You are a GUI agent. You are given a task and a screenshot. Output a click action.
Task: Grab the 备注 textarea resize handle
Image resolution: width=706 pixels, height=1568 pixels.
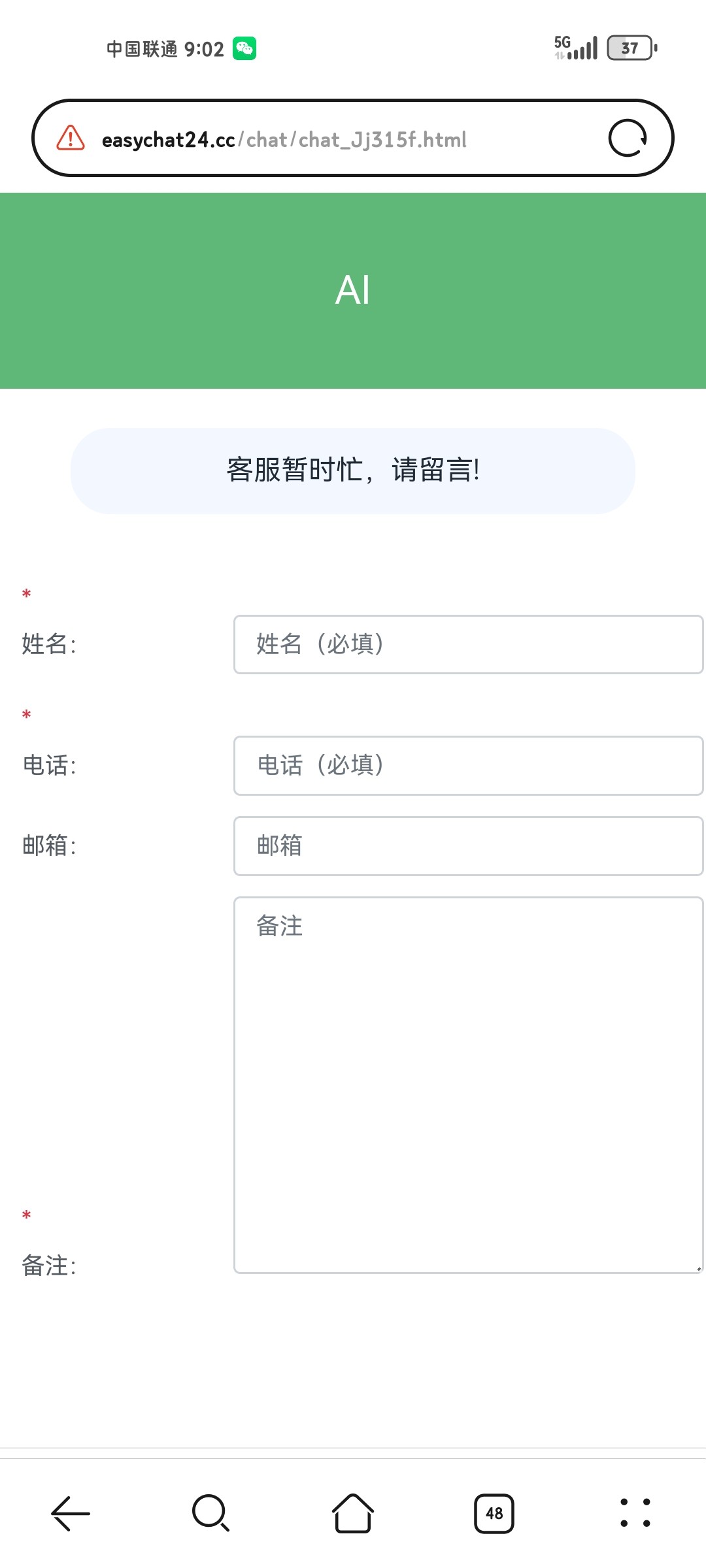point(698,1268)
